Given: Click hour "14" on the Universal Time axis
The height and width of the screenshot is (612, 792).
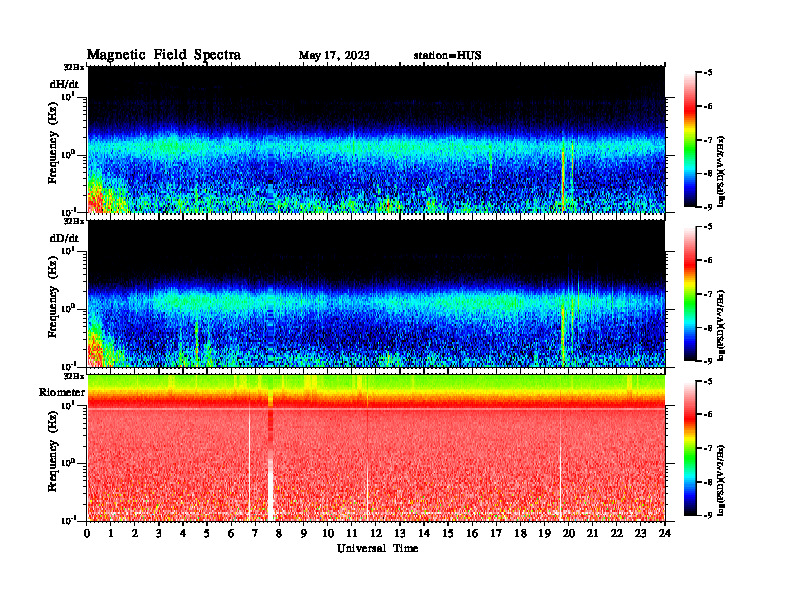Looking at the screenshot, I should [x=424, y=533].
